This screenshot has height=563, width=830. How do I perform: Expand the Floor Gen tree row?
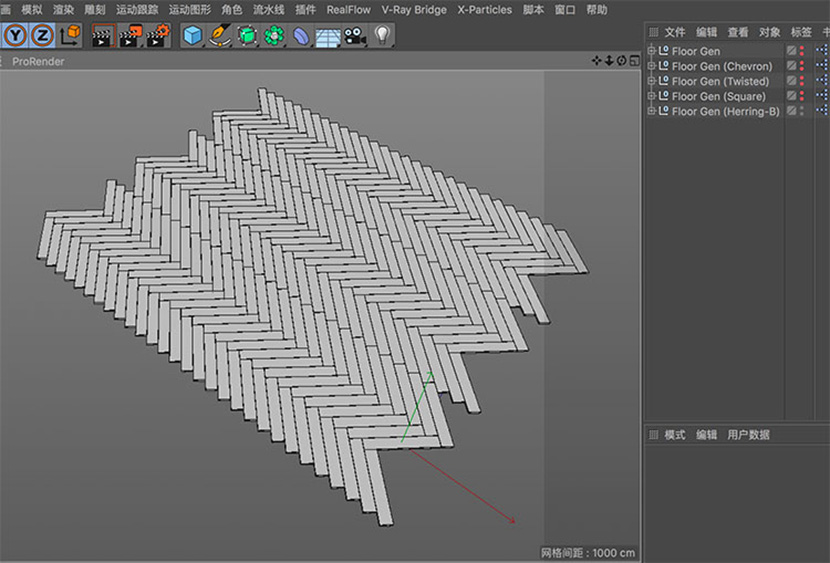(x=652, y=51)
